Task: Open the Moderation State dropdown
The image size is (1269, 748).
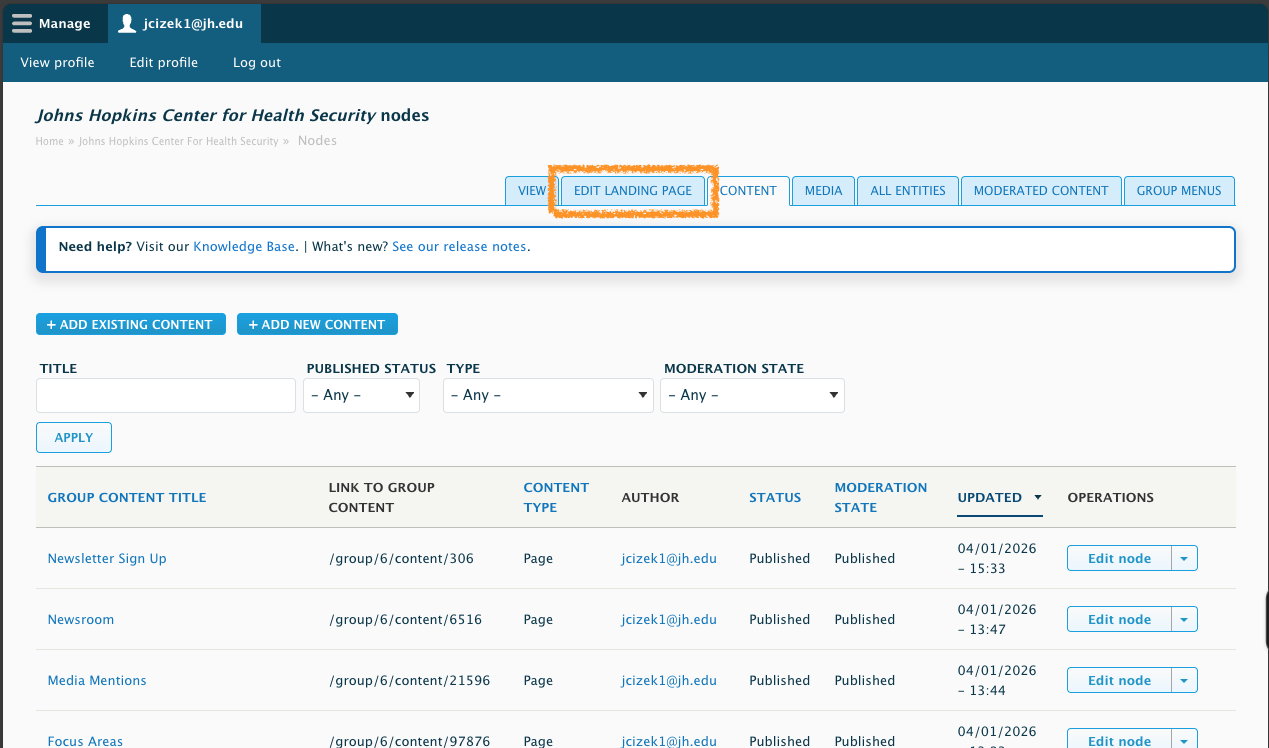Action: pos(752,395)
